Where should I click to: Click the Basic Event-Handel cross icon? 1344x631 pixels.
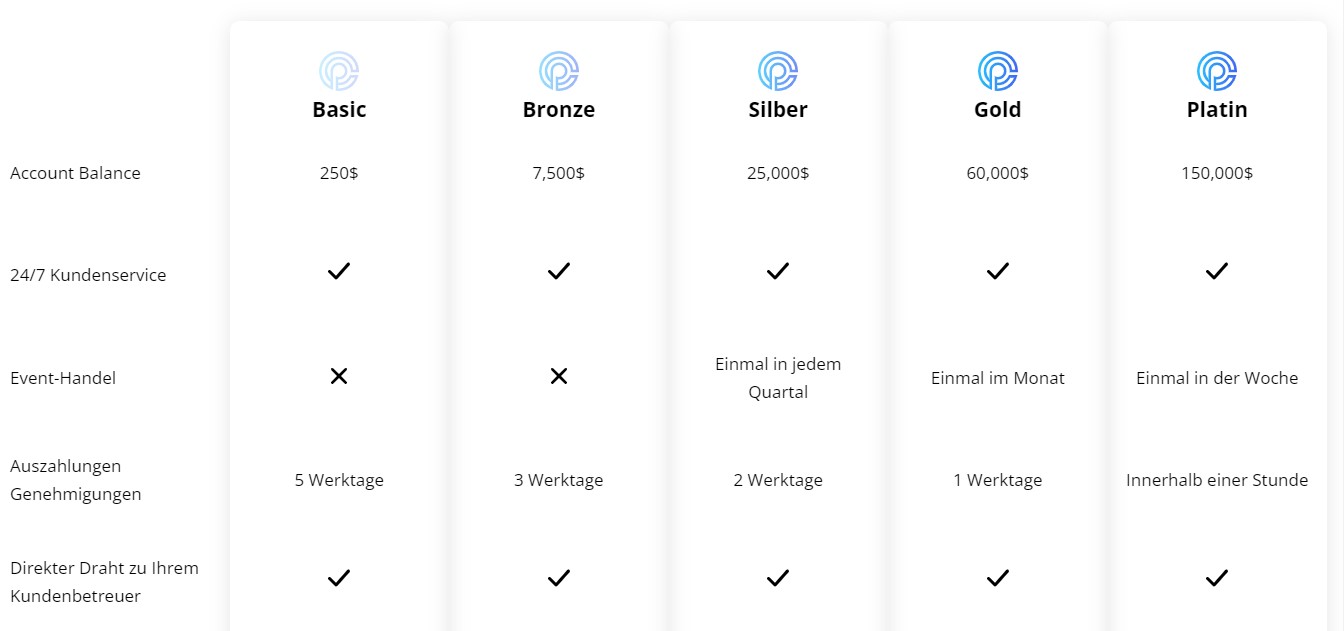[339, 376]
